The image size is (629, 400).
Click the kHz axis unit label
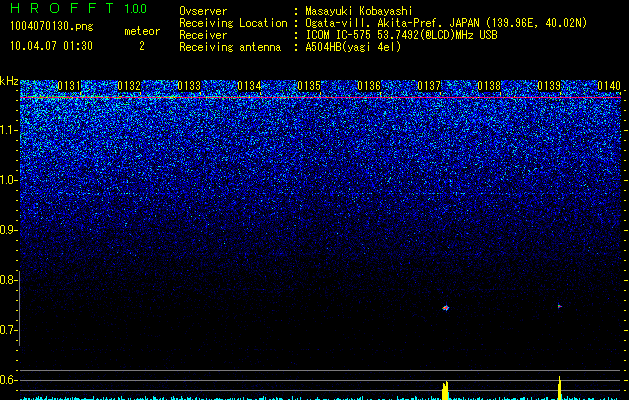[9, 81]
